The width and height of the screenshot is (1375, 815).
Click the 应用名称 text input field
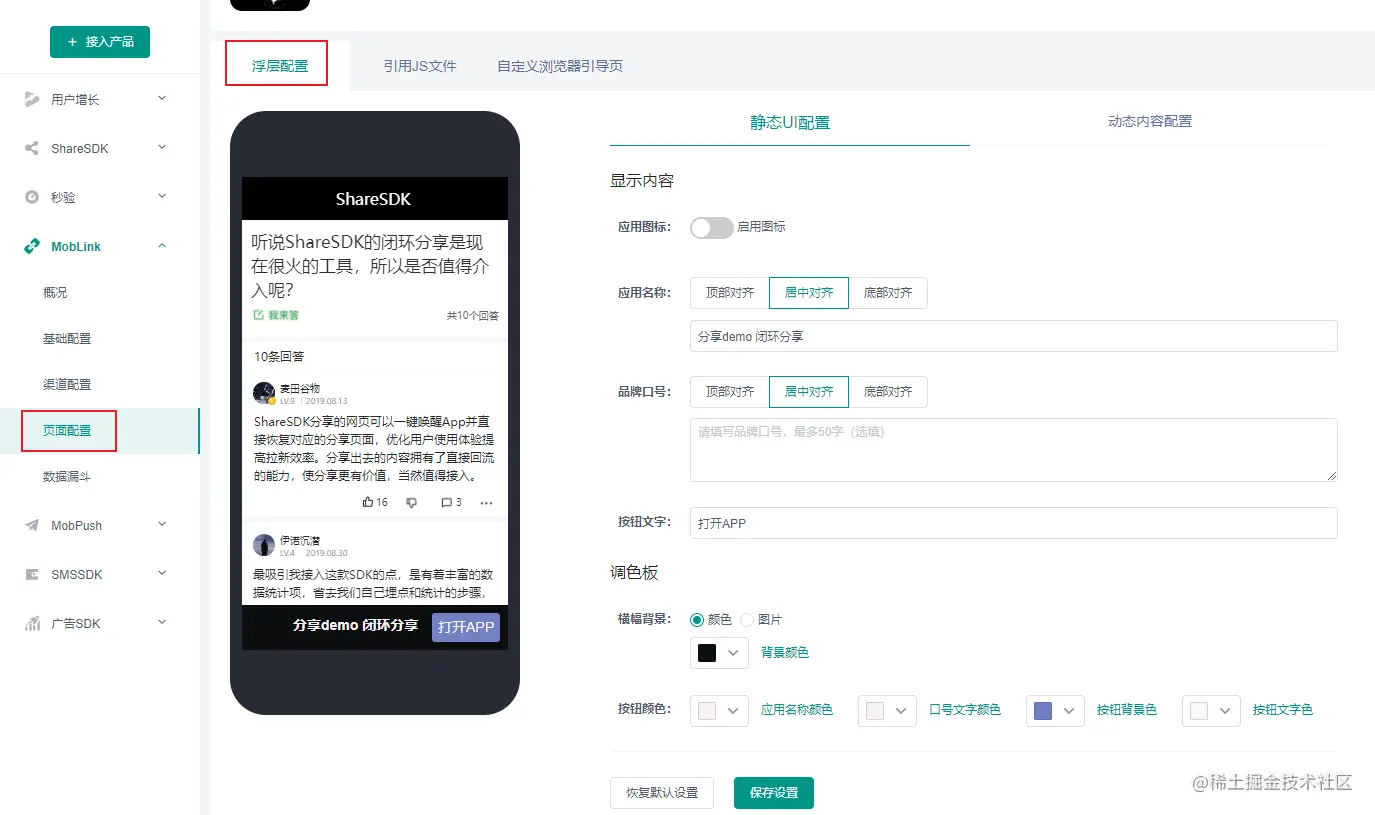pos(1012,336)
